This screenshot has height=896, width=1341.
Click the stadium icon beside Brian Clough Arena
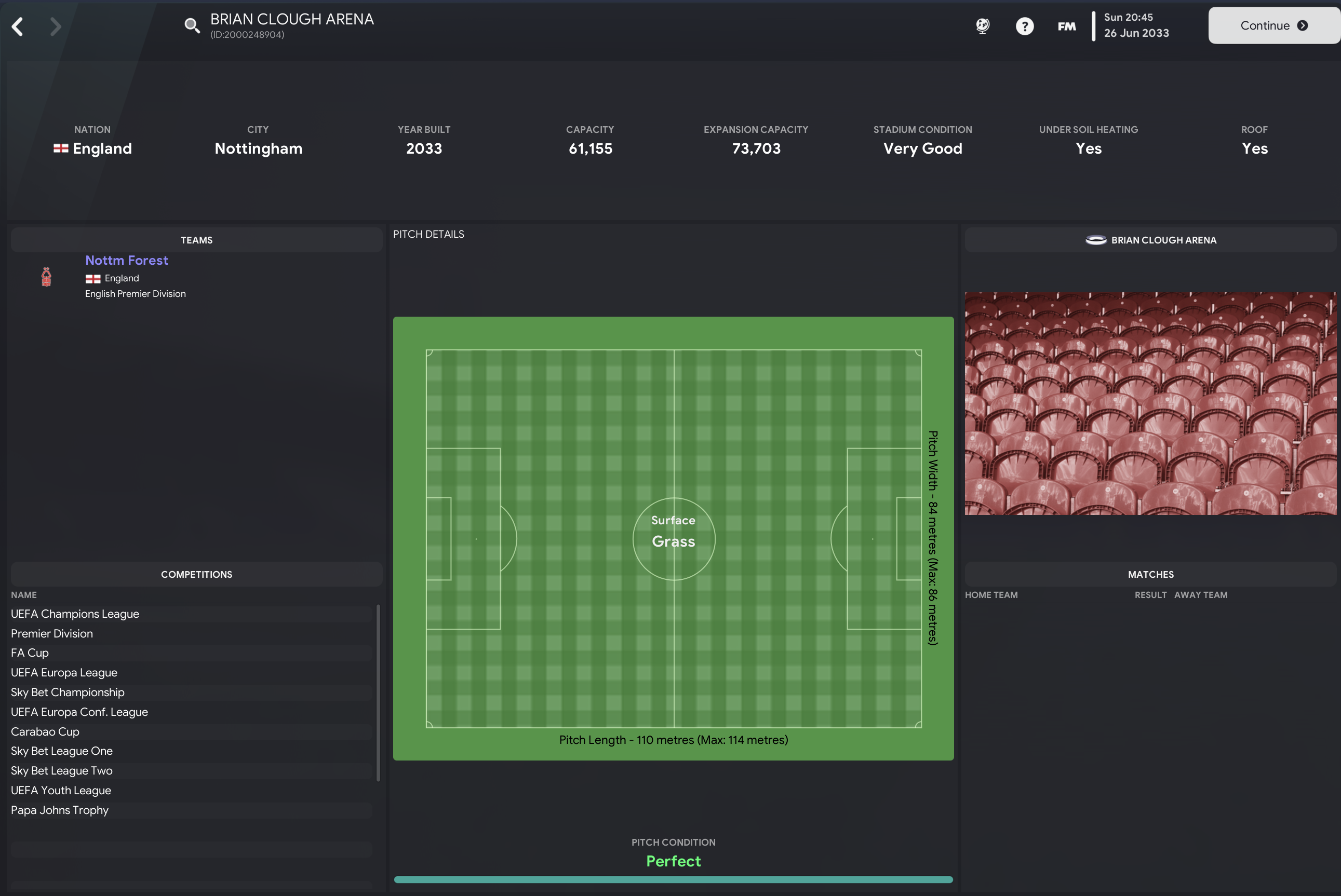click(x=1095, y=240)
